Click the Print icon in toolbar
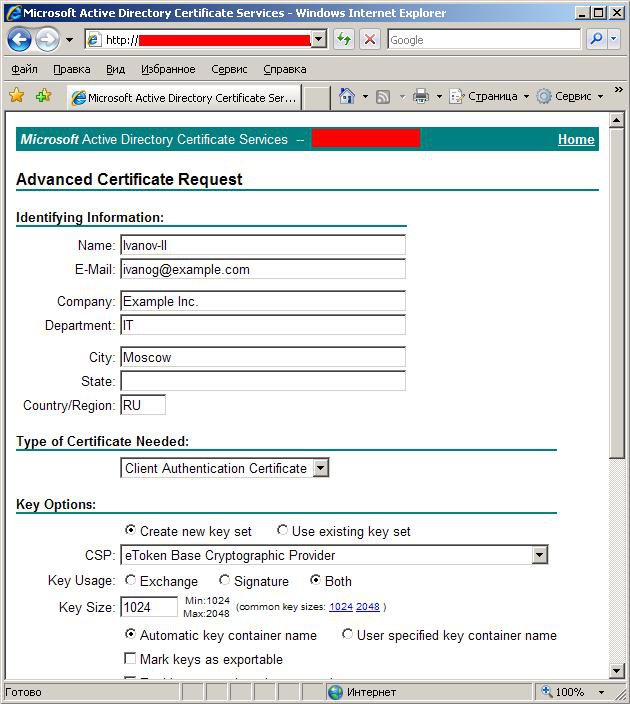 421,96
